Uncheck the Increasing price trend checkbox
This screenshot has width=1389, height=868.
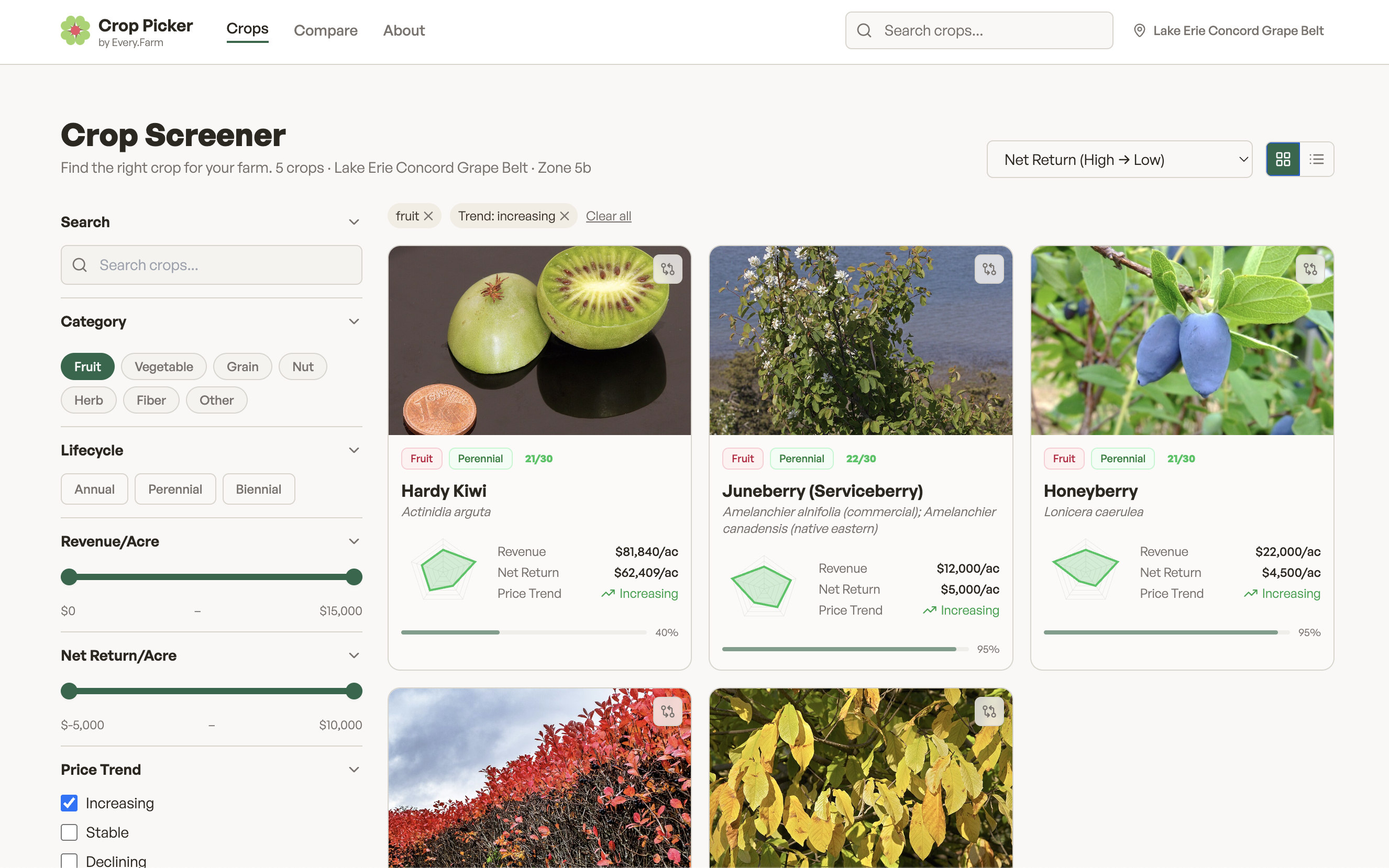click(x=69, y=803)
